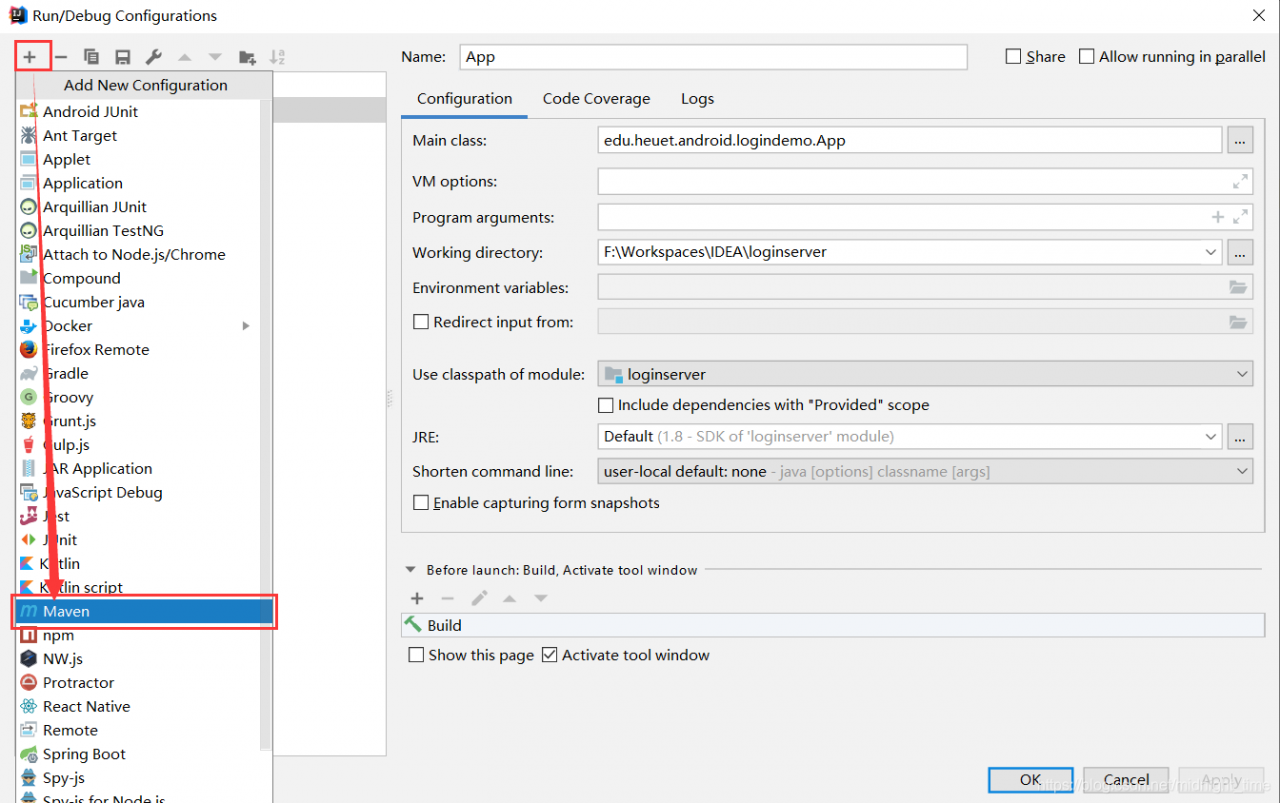This screenshot has height=803, width=1280.
Task: Select Maven configuration type
Action: tap(144, 611)
